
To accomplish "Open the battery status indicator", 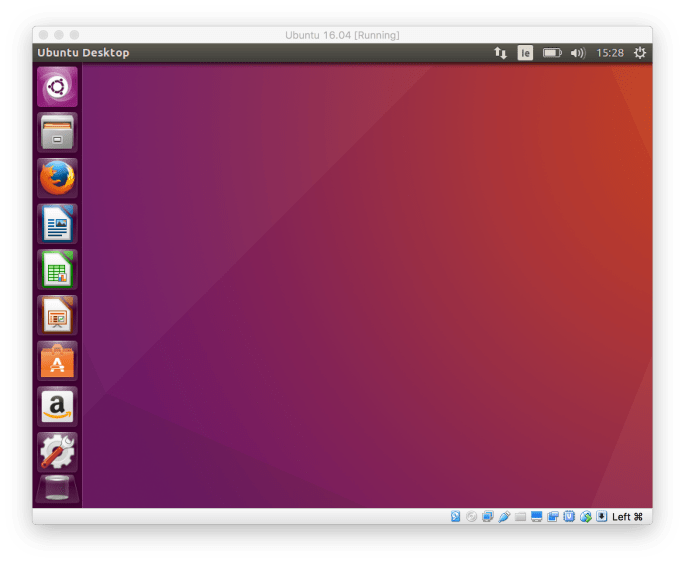I will [x=552, y=53].
